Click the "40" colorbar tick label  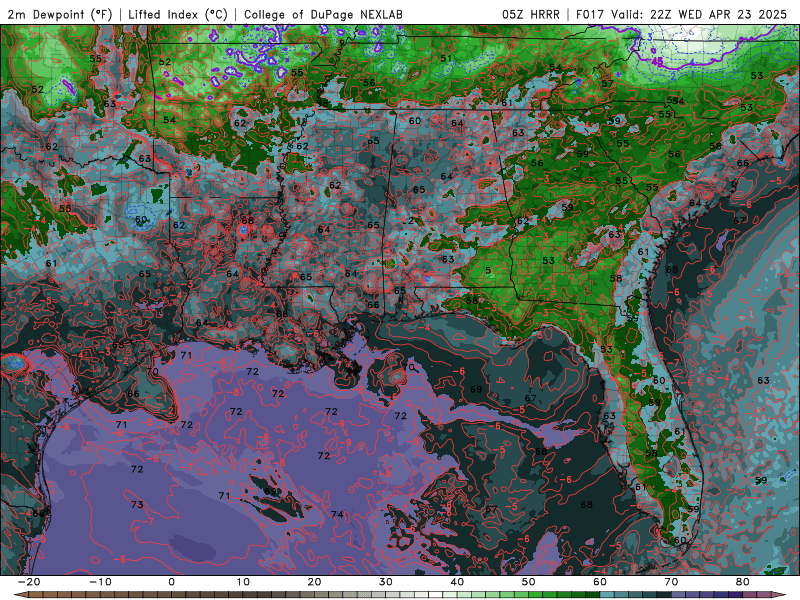[457, 582]
